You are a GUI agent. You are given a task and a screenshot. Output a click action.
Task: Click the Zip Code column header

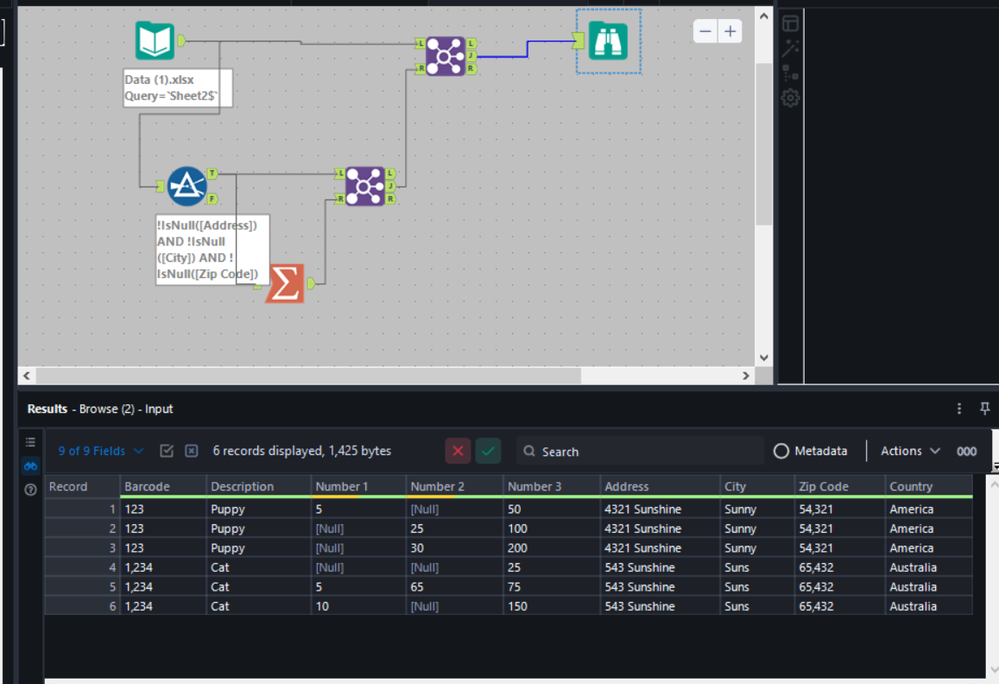coord(840,487)
